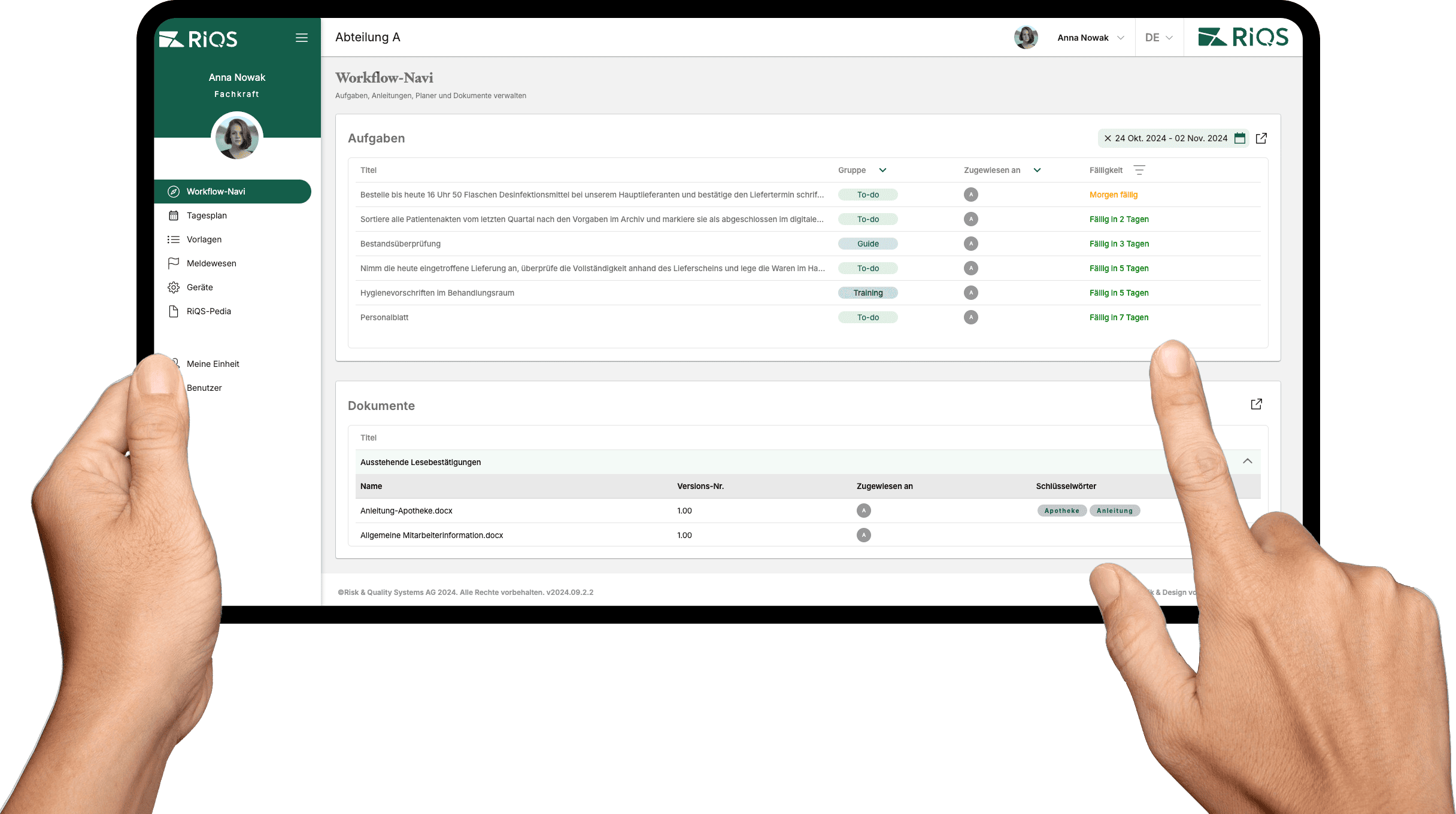Open Dokumente external link icon
This screenshot has height=814, width=1456.
coord(1257,404)
